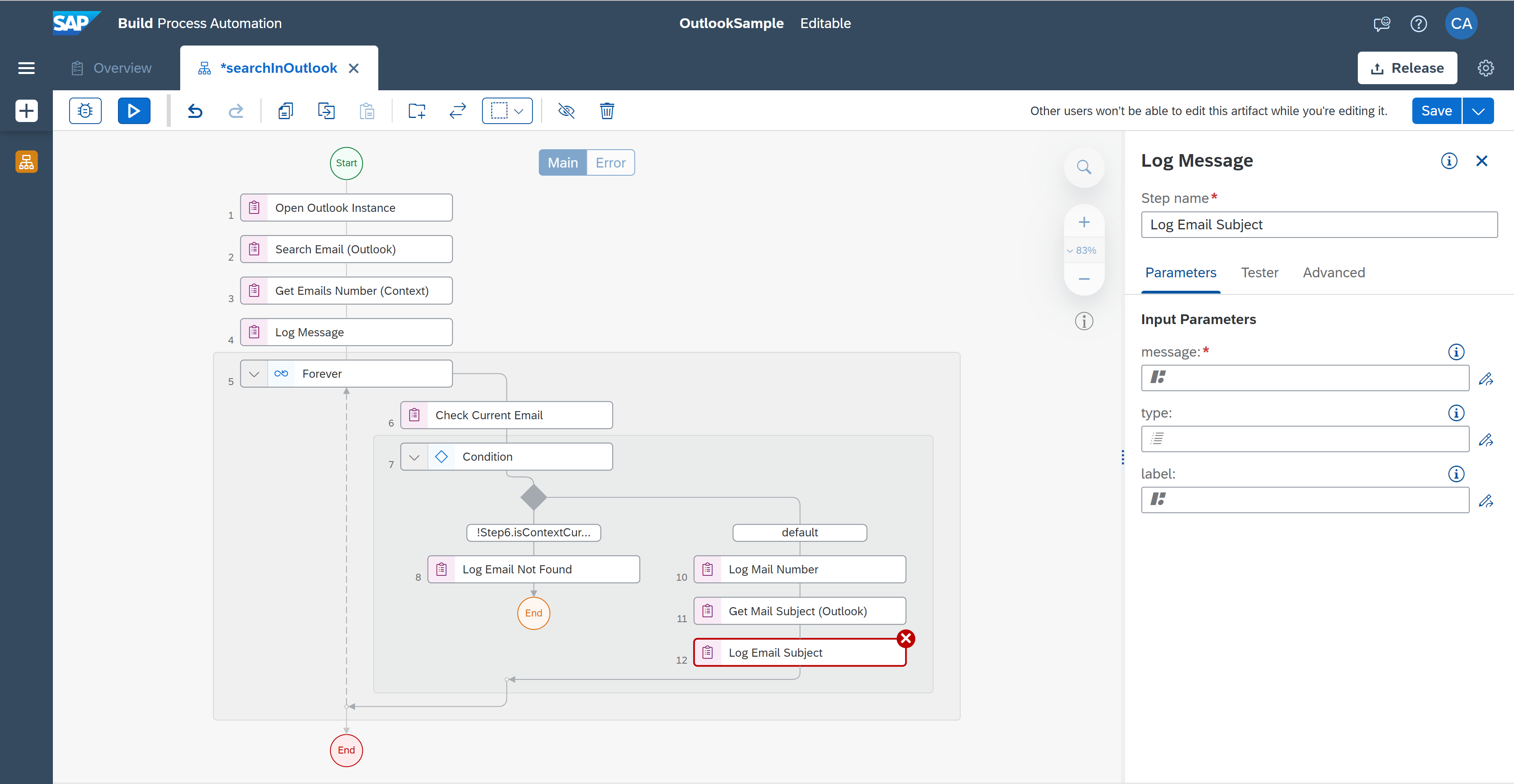Click the !Step6.isContextCur... condition branch

[534, 532]
